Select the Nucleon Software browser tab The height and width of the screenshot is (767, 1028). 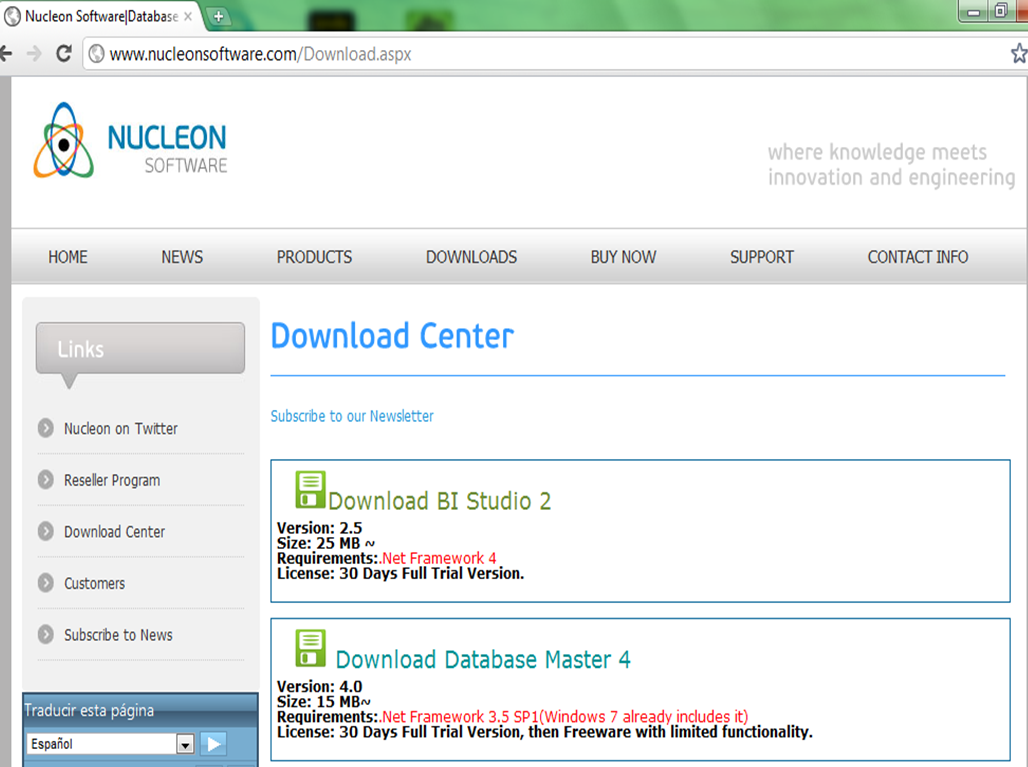pos(100,16)
